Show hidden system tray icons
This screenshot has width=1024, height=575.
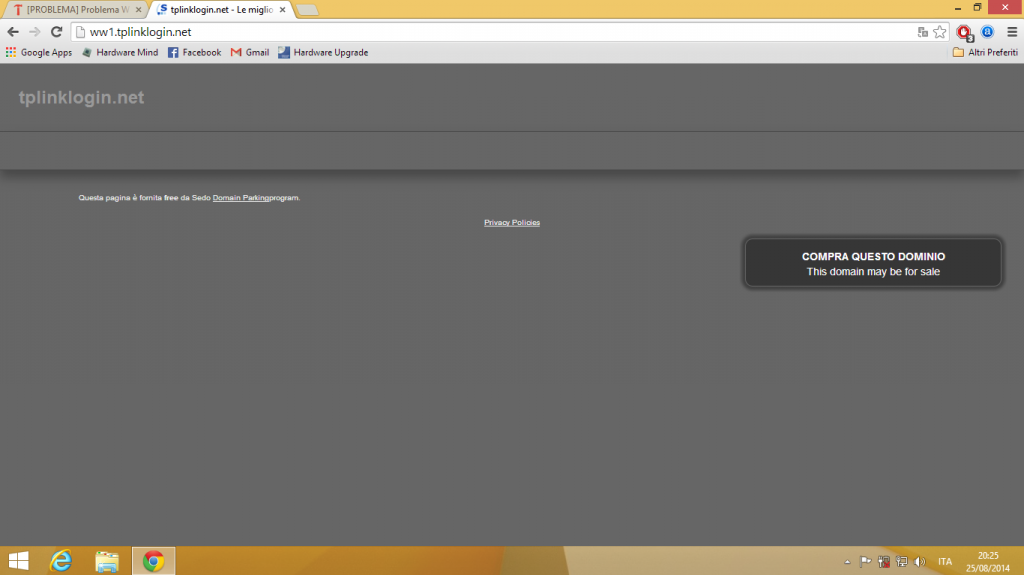pyautogui.click(x=848, y=562)
